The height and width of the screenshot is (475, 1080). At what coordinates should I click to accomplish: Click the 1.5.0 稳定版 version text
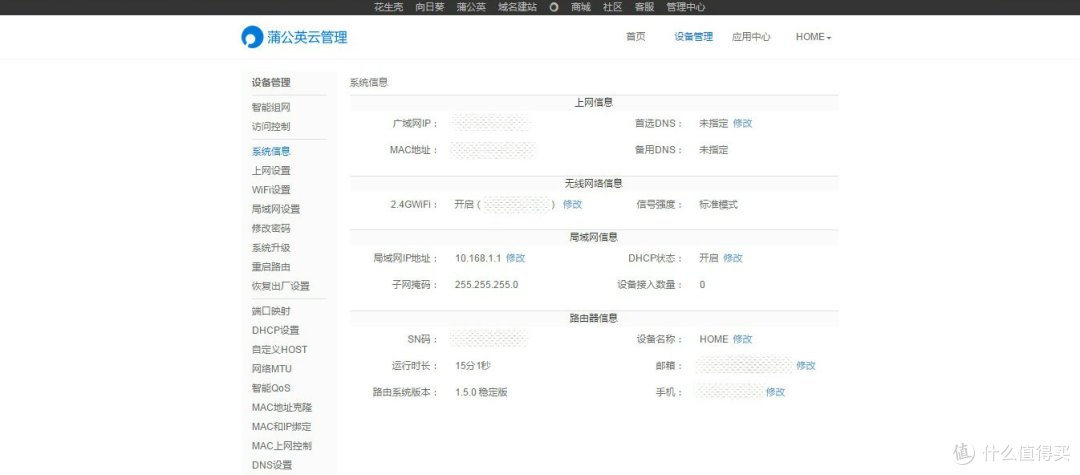(x=481, y=392)
